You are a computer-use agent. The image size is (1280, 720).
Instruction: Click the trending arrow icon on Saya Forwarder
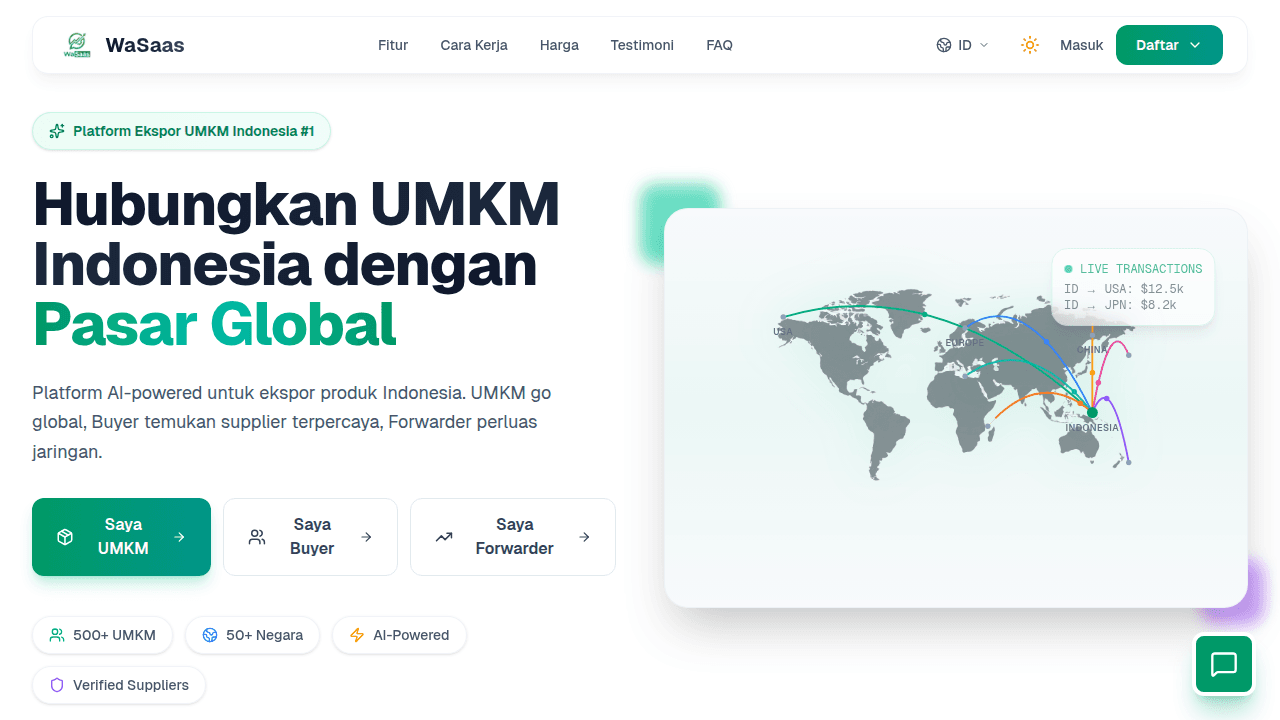(x=444, y=537)
